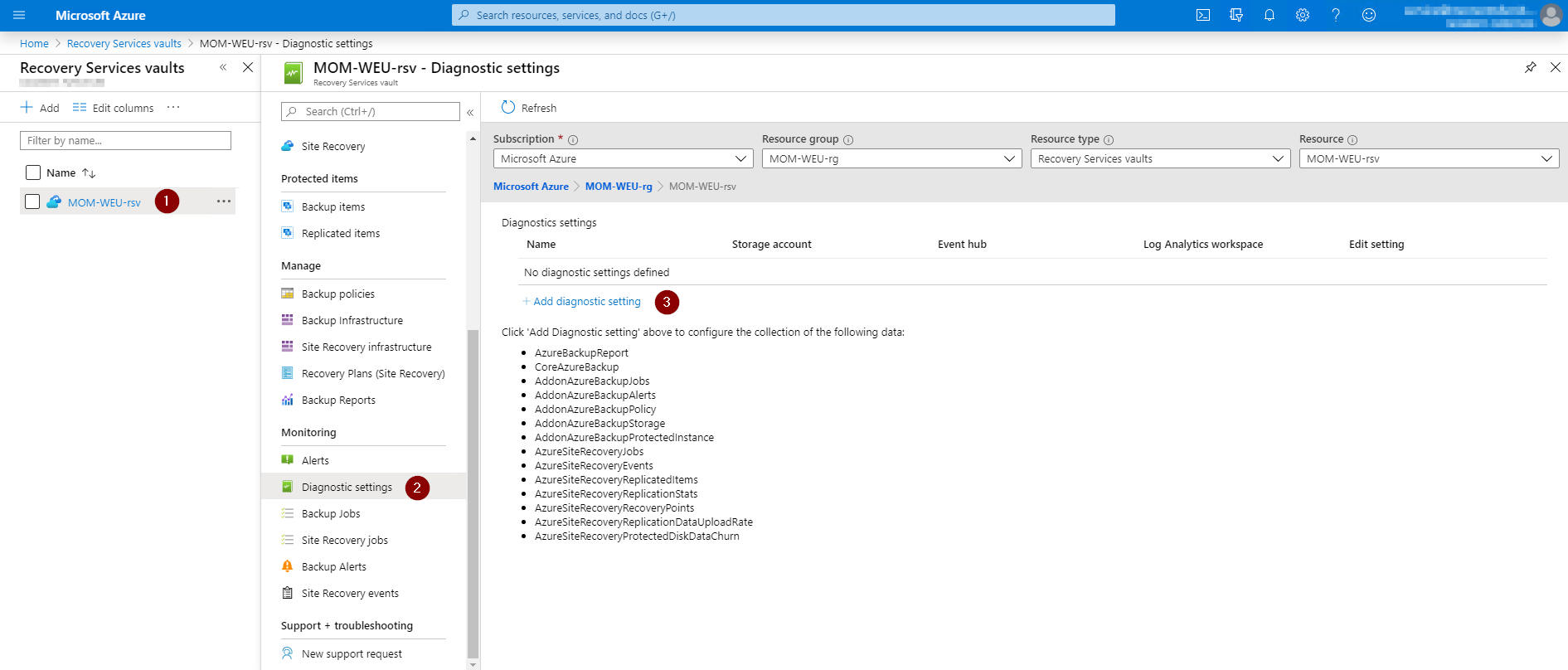Open the Help question mark menu

pos(1336,15)
